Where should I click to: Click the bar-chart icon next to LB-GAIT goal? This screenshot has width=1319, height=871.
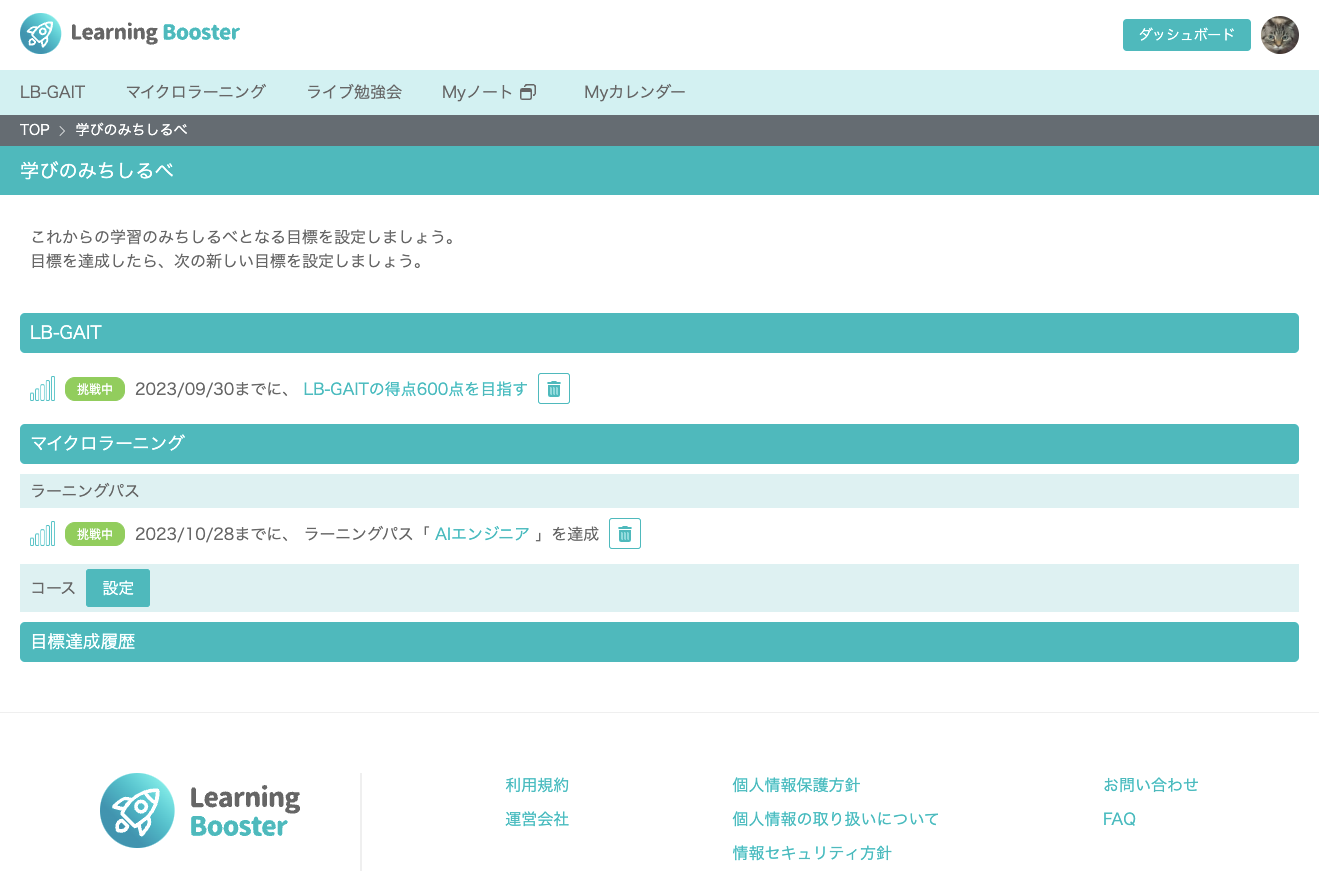(42, 388)
